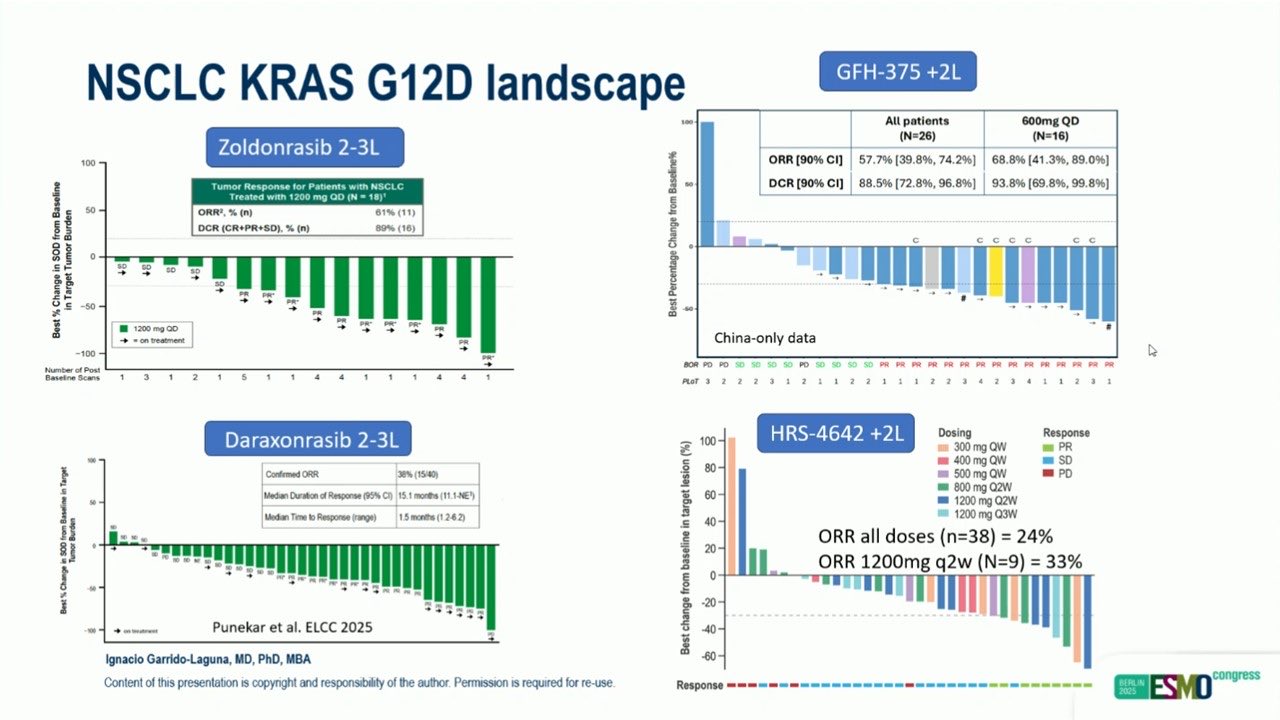Click the 300 mg QW dosing swatch
Viewport: 1280px width, 720px height.
(943, 448)
